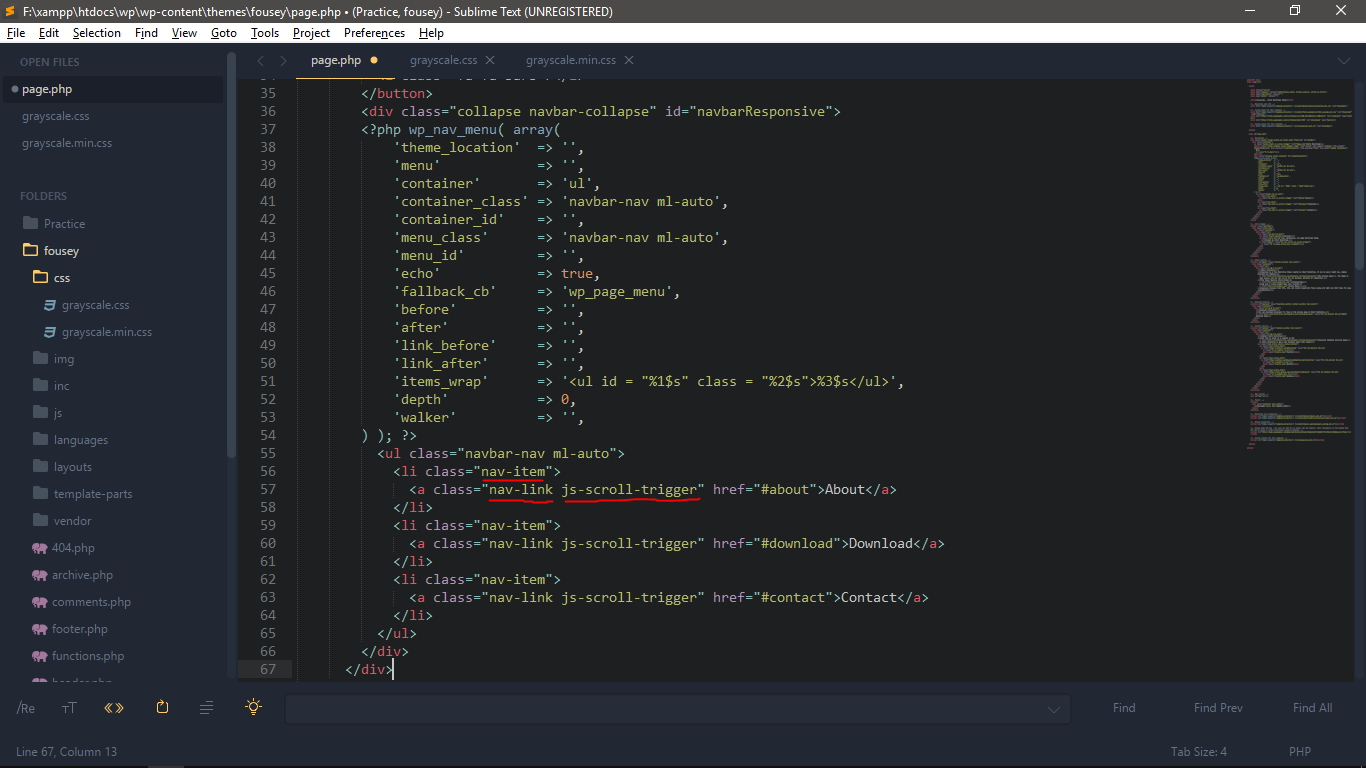Toggle in selection search option
1366x768 pixels.
207,708
